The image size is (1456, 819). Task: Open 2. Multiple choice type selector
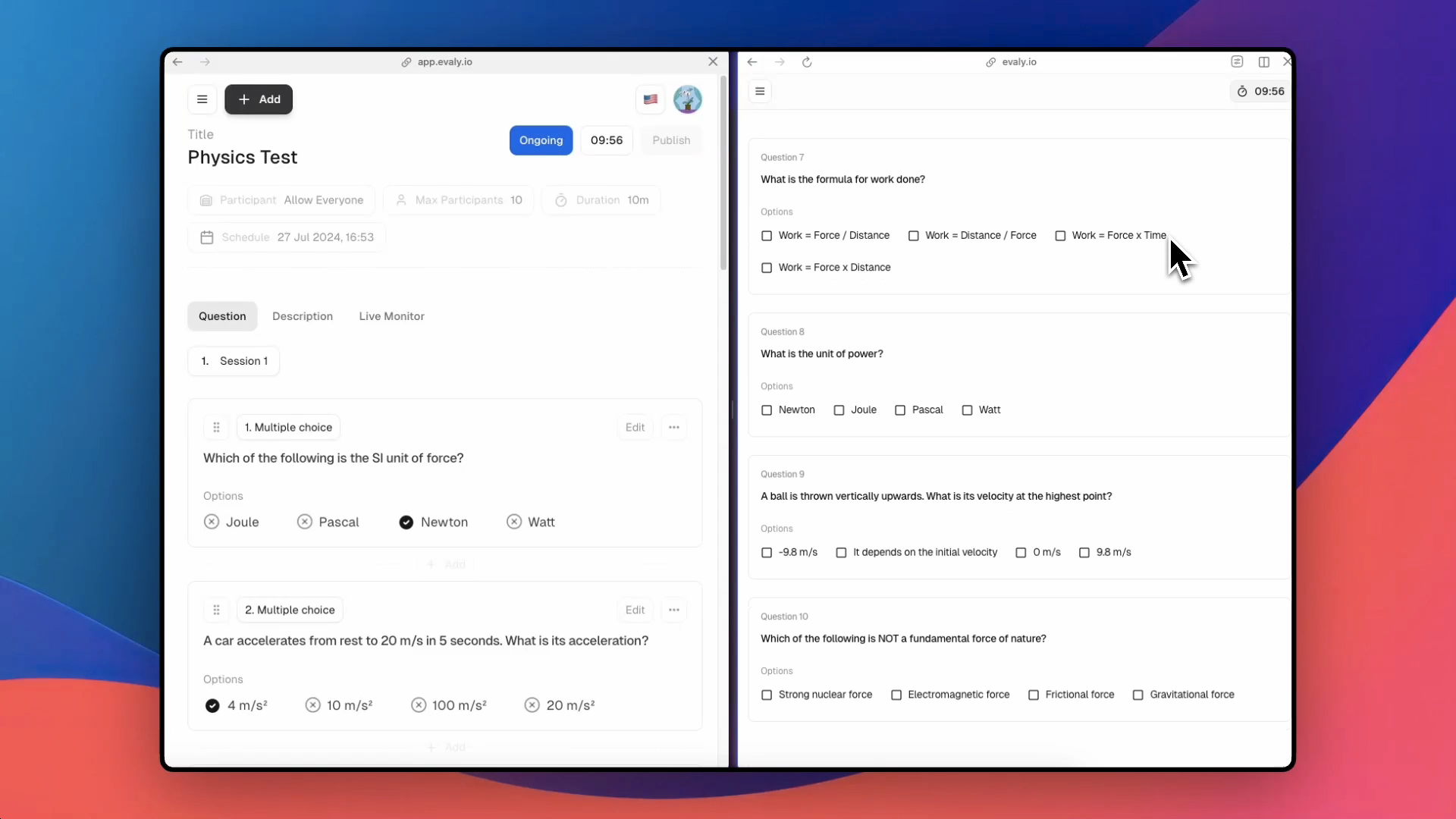(x=290, y=610)
